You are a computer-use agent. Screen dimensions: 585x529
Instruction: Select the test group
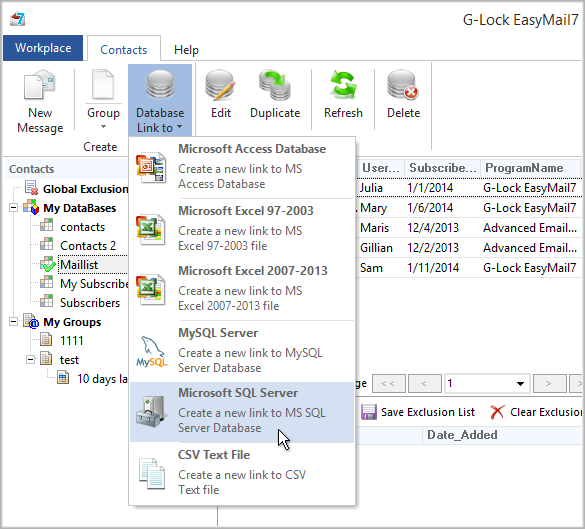[x=69, y=360]
